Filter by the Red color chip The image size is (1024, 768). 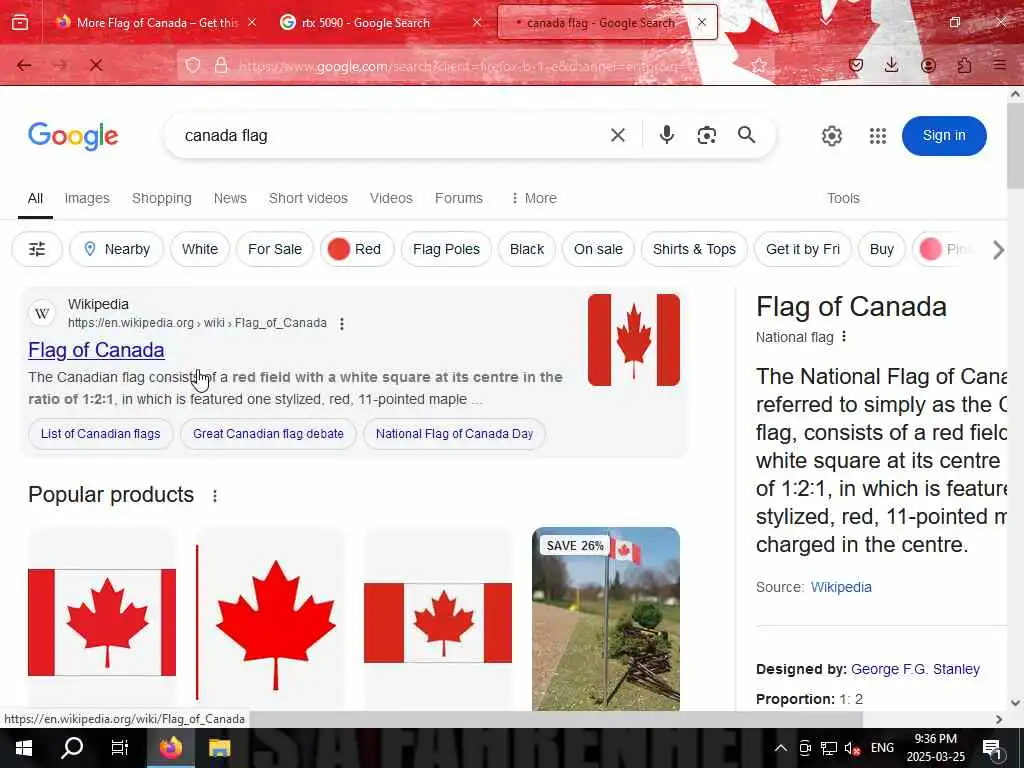click(357, 249)
